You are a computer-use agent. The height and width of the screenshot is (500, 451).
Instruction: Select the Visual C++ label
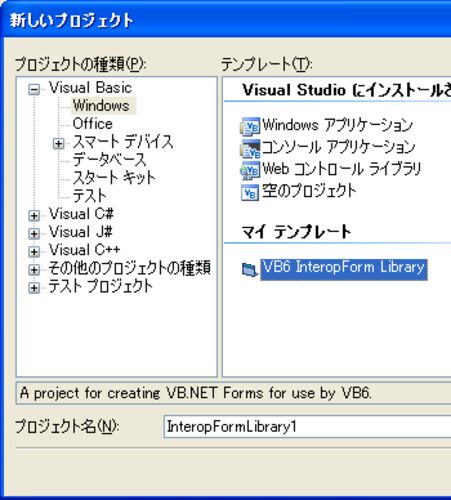[84, 250]
